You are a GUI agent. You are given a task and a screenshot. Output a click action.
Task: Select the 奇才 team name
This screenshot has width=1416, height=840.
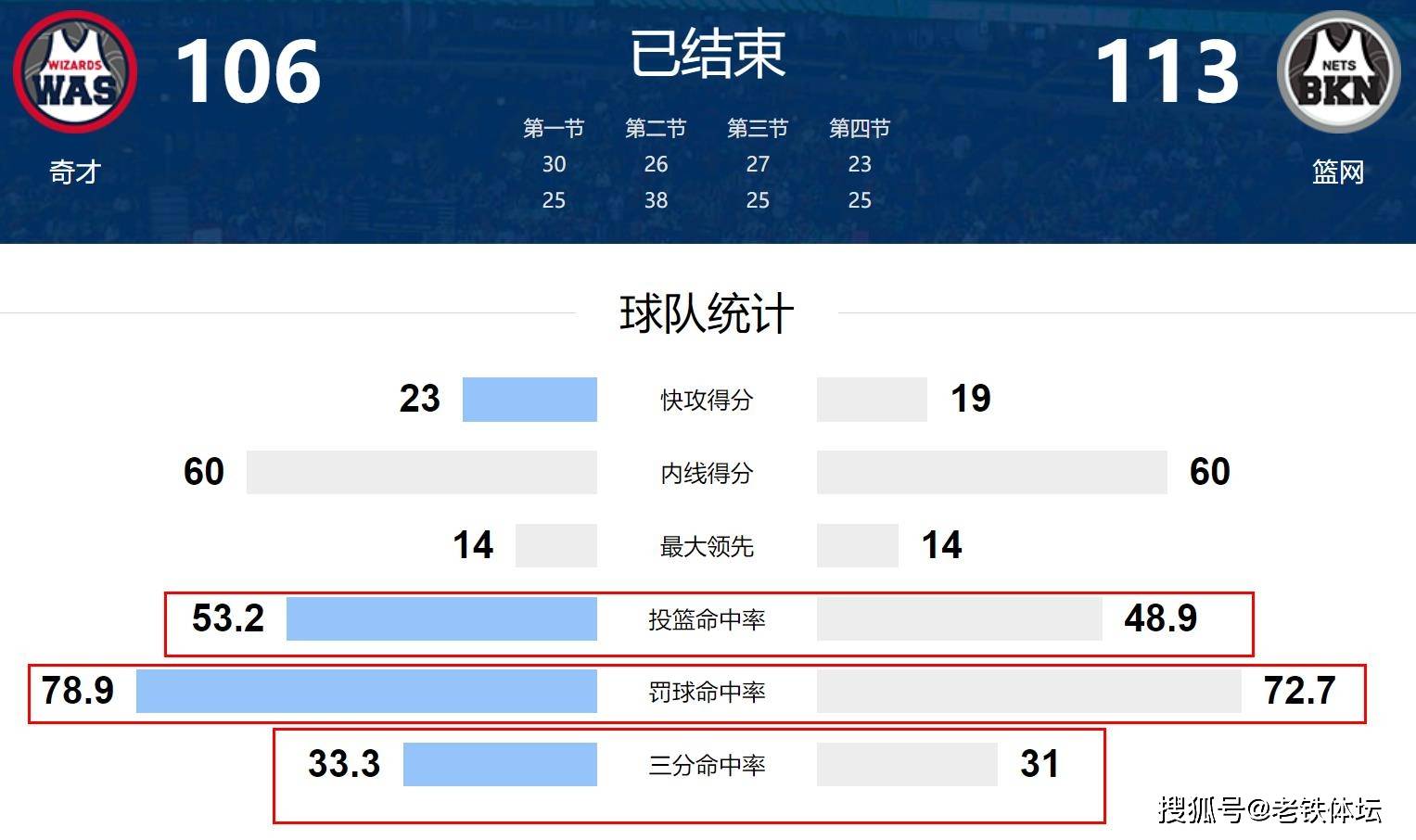click(75, 172)
